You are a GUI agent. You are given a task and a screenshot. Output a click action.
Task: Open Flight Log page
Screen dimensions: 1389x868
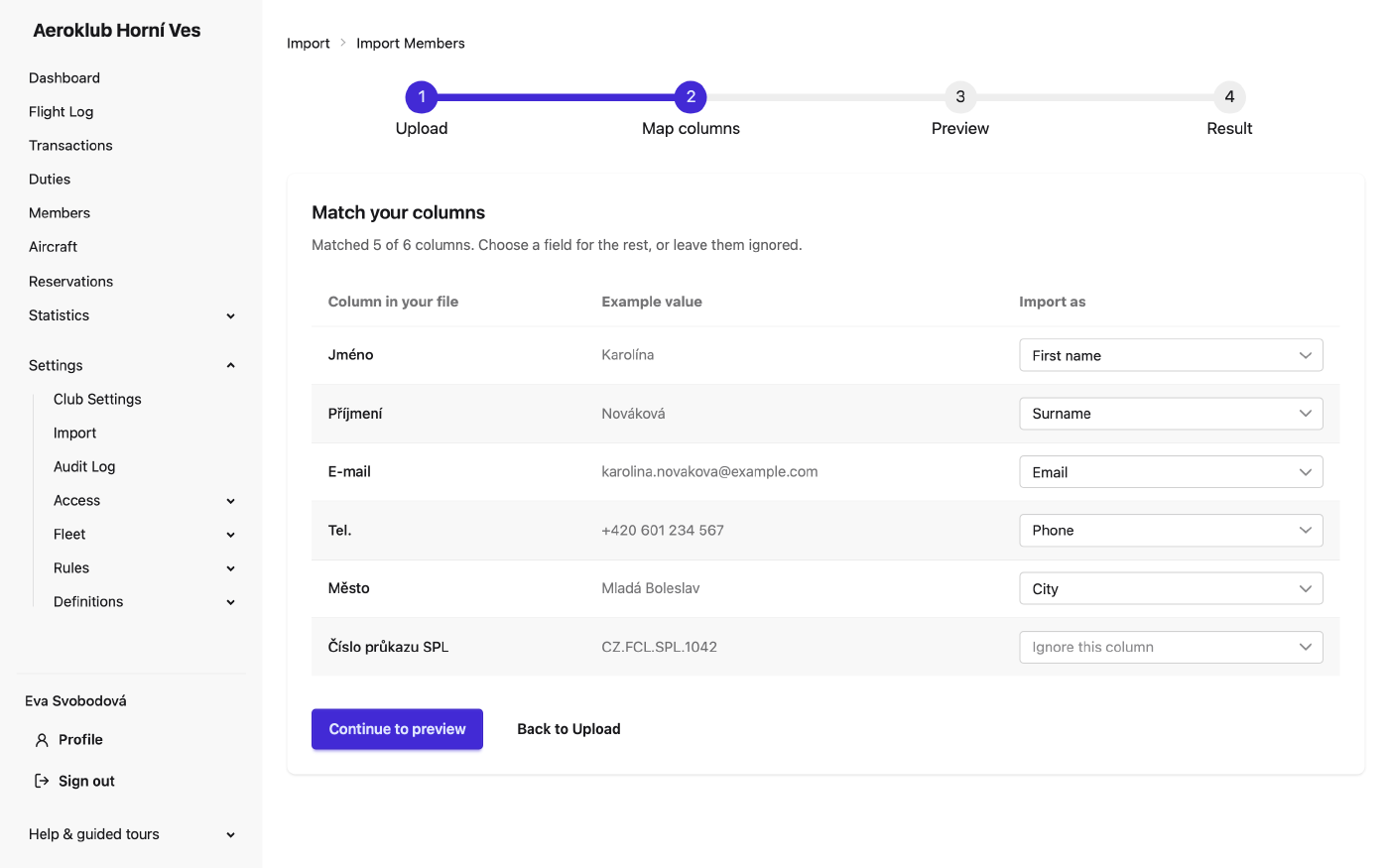tap(62, 112)
